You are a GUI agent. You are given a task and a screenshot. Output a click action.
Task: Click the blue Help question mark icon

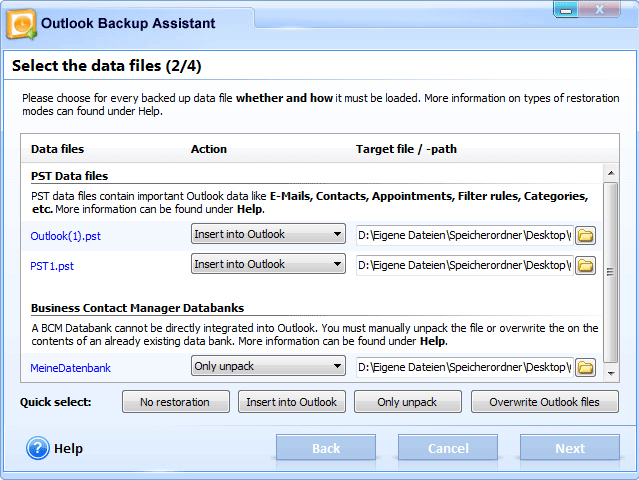point(38,448)
